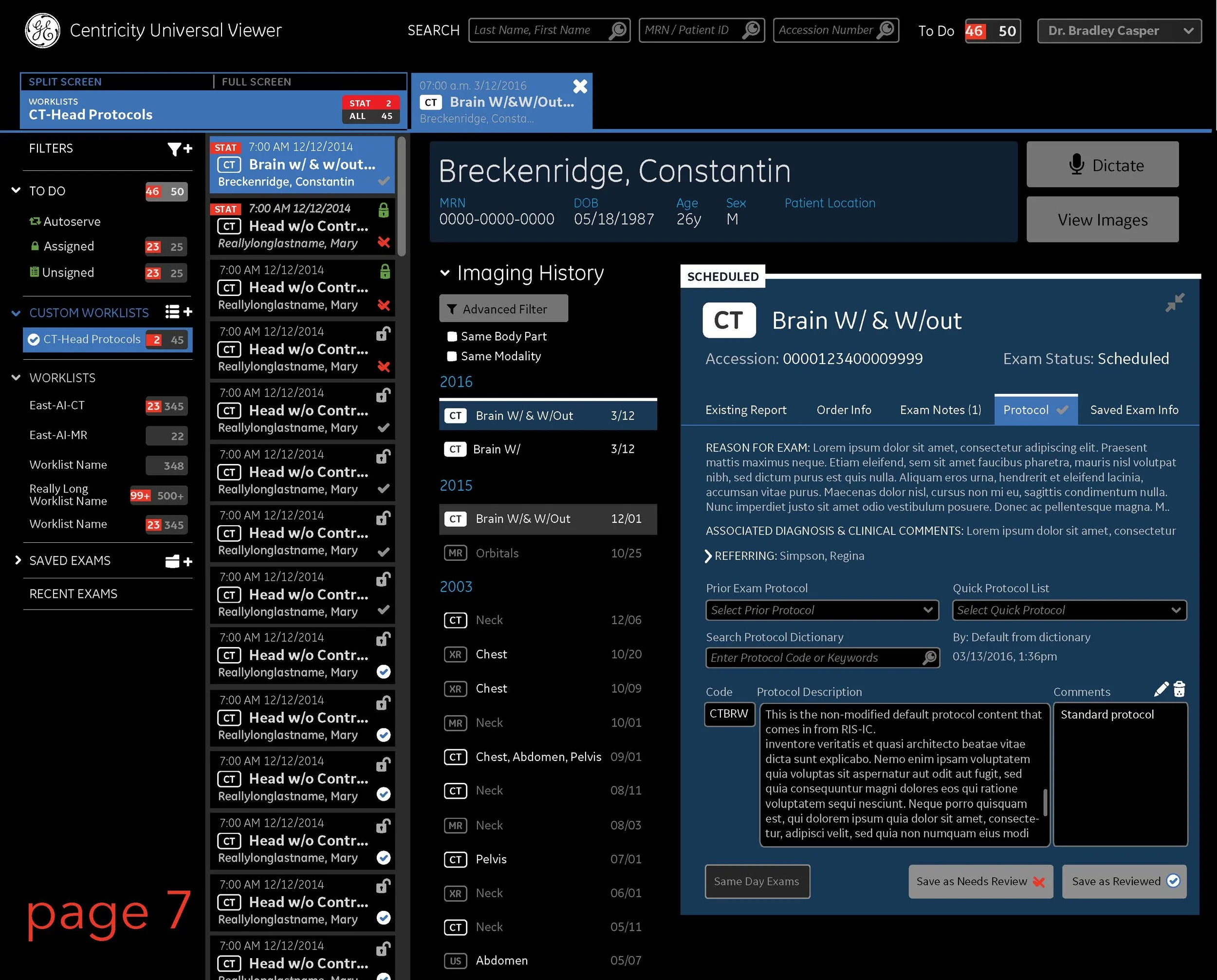1217x980 pixels.
Task: Switch to FULL SCREEN mode
Action: [256, 82]
